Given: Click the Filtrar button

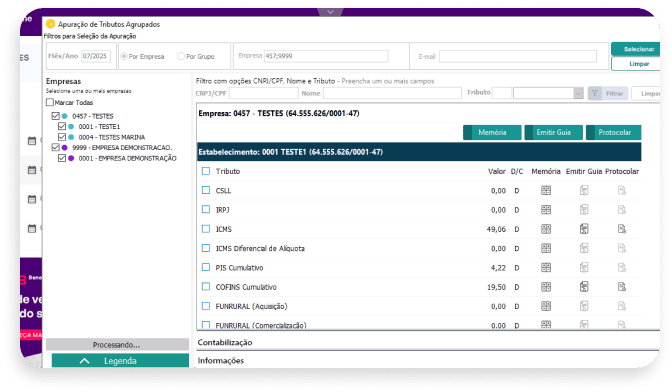Looking at the screenshot, I should tap(608, 93).
